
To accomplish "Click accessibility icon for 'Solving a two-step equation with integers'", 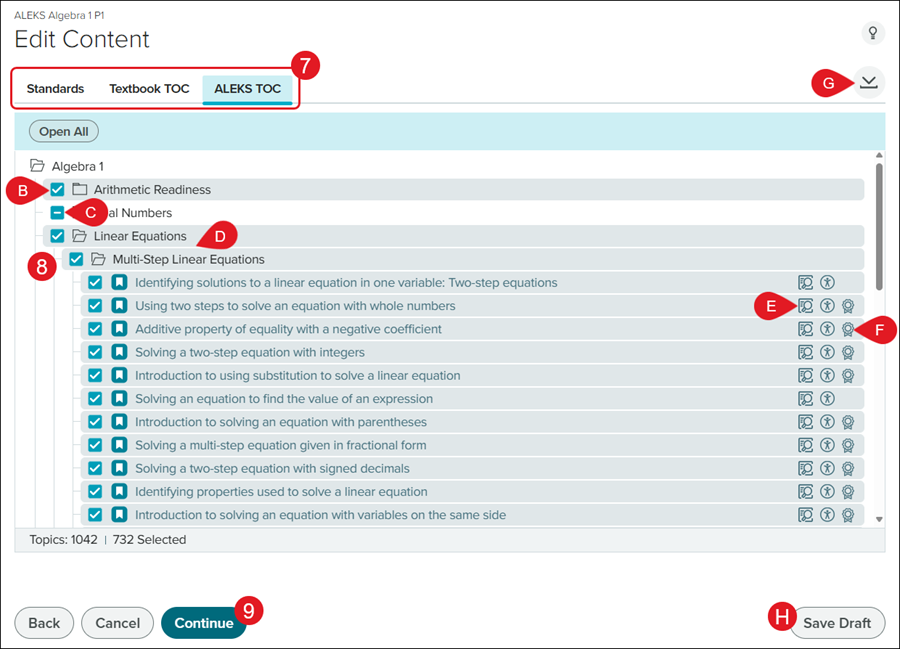I will tap(827, 352).
